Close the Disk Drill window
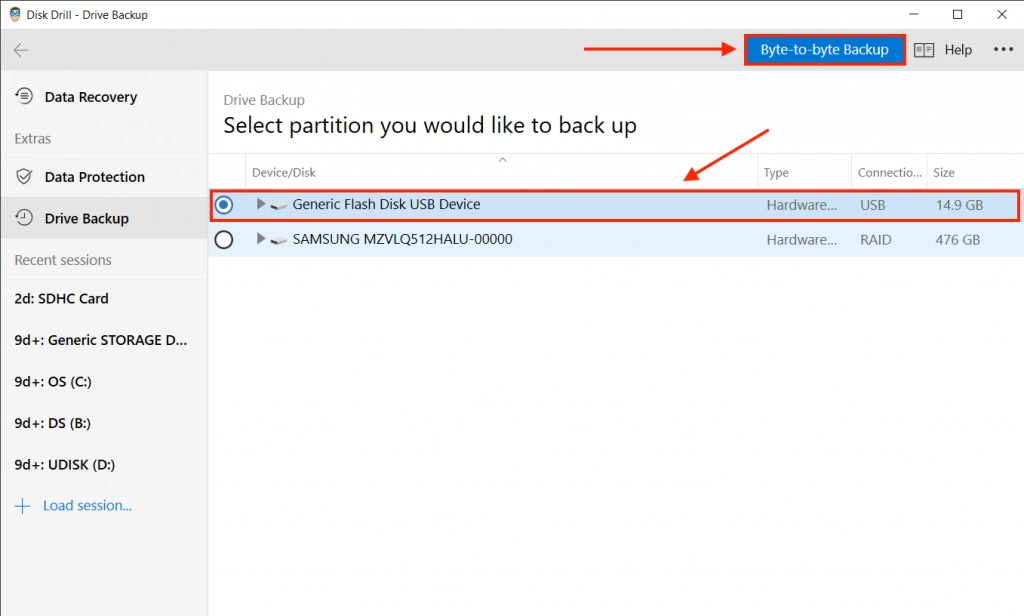Image resolution: width=1024 pixels, height=616 pixels. (1002, 14)
